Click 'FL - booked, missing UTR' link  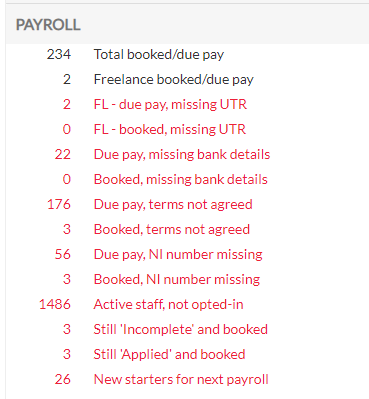coord(170,130)
